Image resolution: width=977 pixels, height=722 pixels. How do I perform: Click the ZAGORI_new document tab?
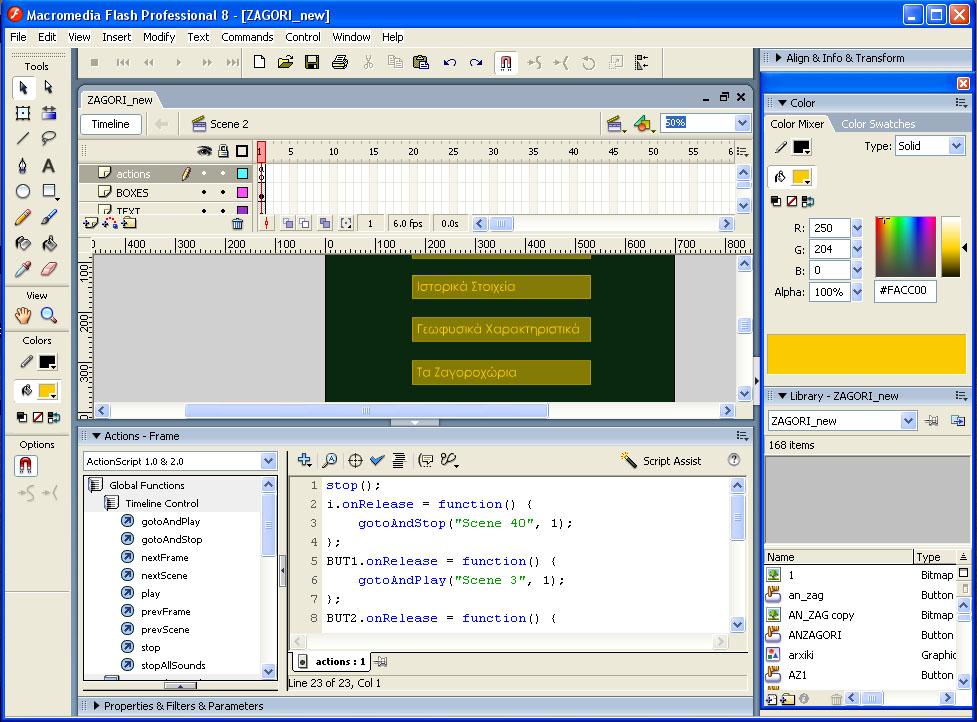pyautogui.click(x=120, y=100)
